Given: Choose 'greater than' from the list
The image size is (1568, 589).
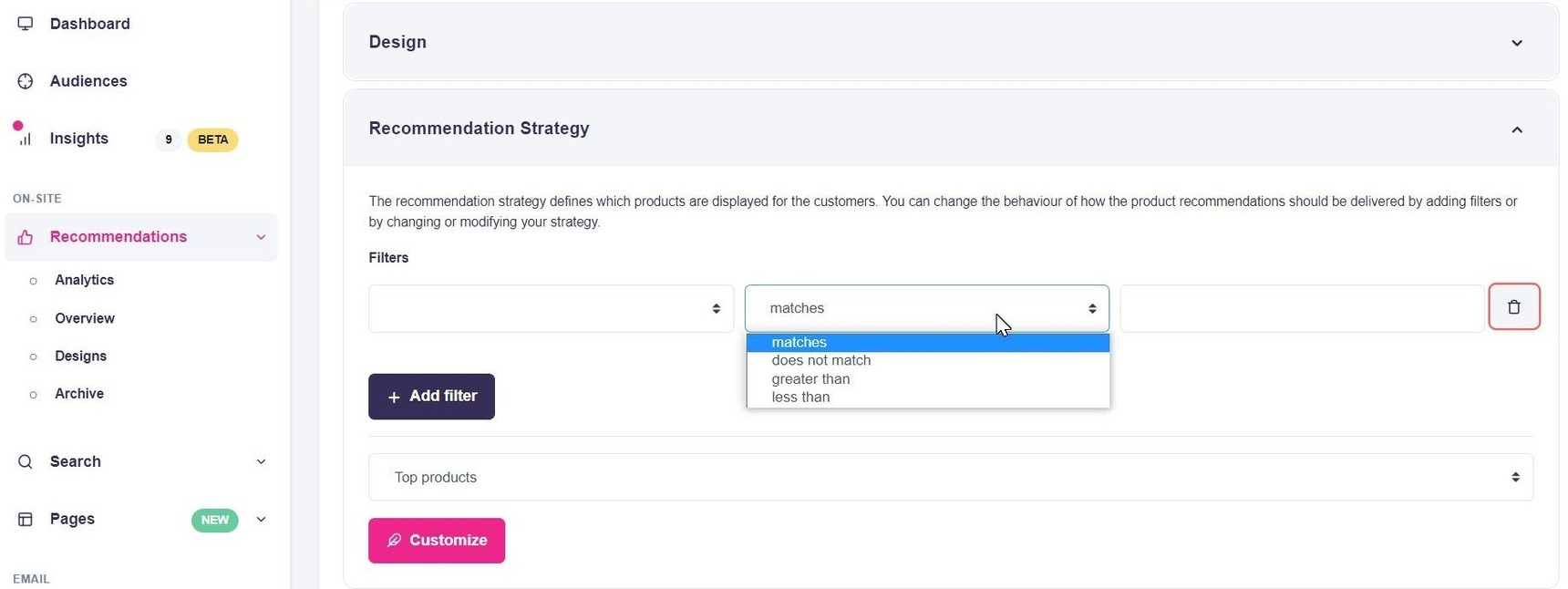Looking at the screenshot, I should click(810, 378).
